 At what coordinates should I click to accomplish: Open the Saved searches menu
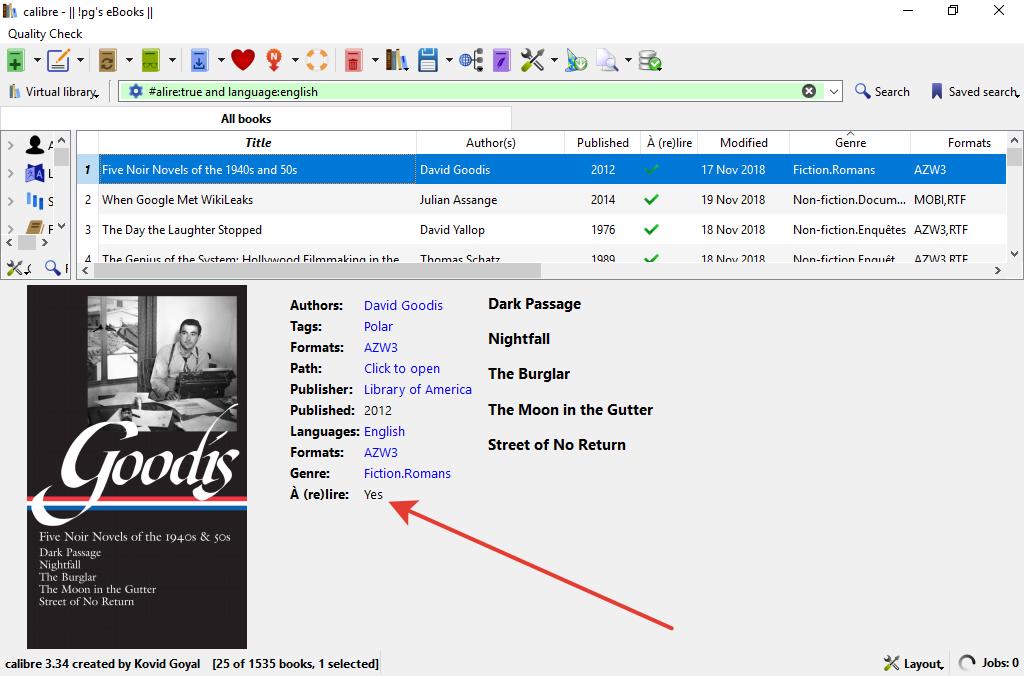tap(974, 91)
